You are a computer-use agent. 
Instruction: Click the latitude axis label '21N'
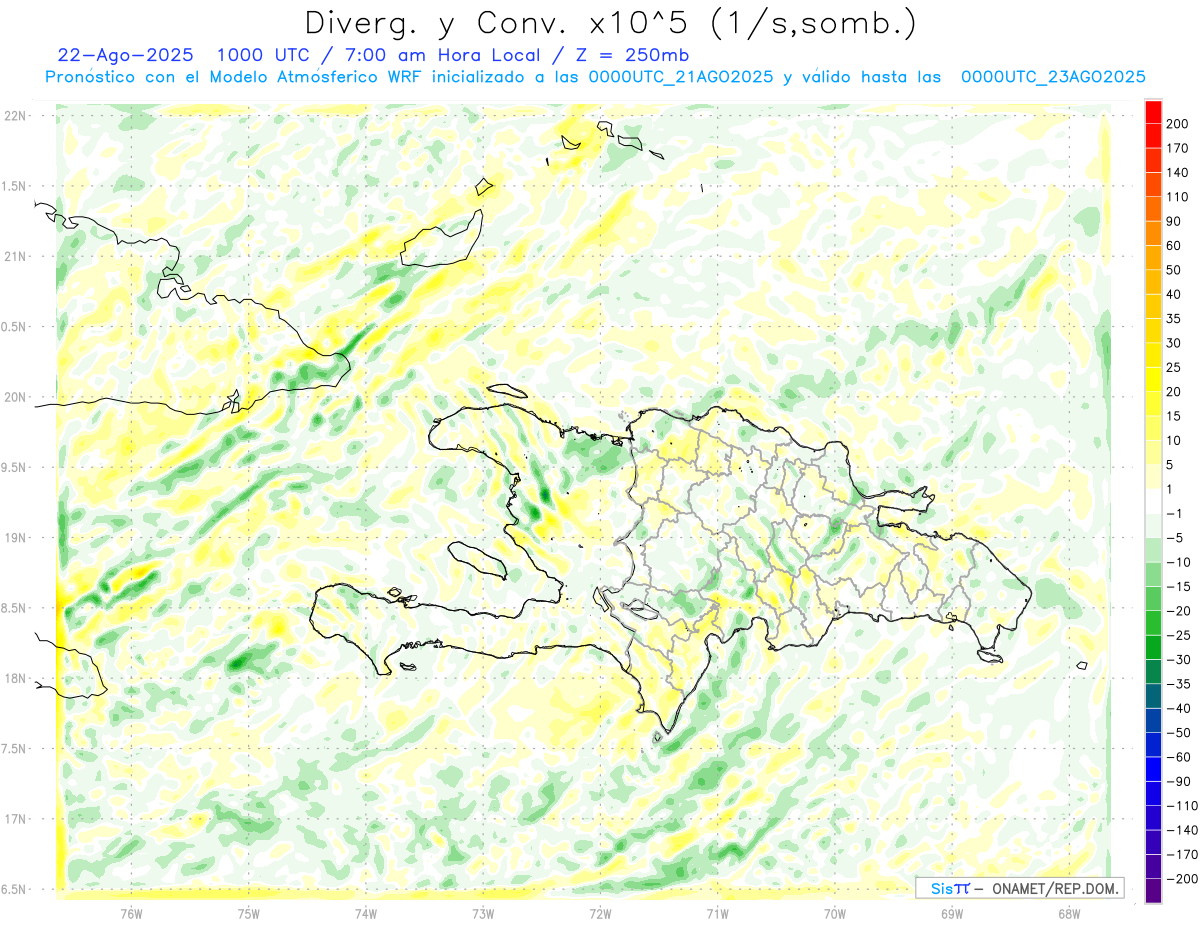(16, 256)
